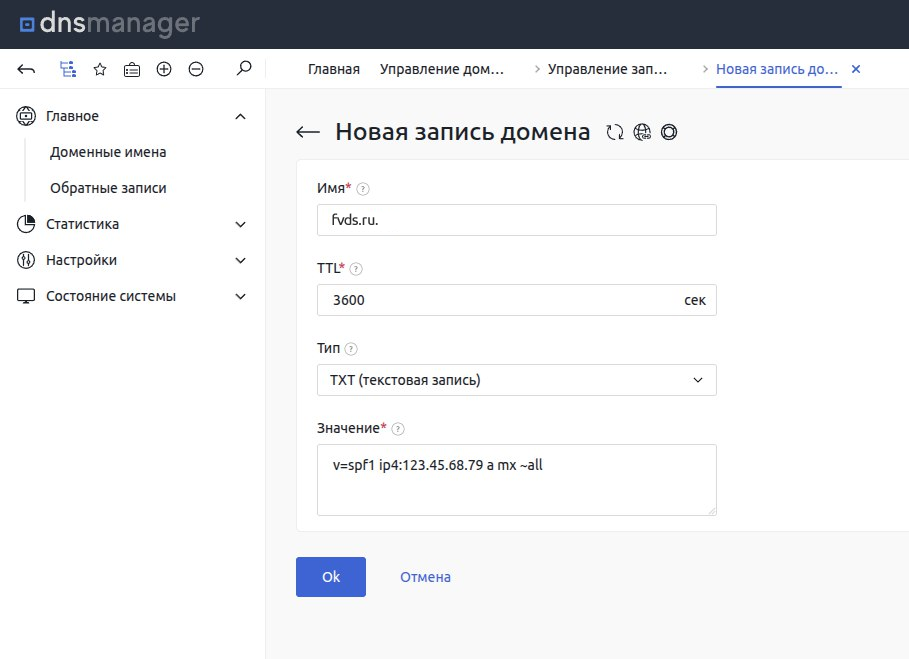The height and width of the screenshot is (659, 909).
Task: Open the briefcase icon in the toolbar
Action: point(132,70)
